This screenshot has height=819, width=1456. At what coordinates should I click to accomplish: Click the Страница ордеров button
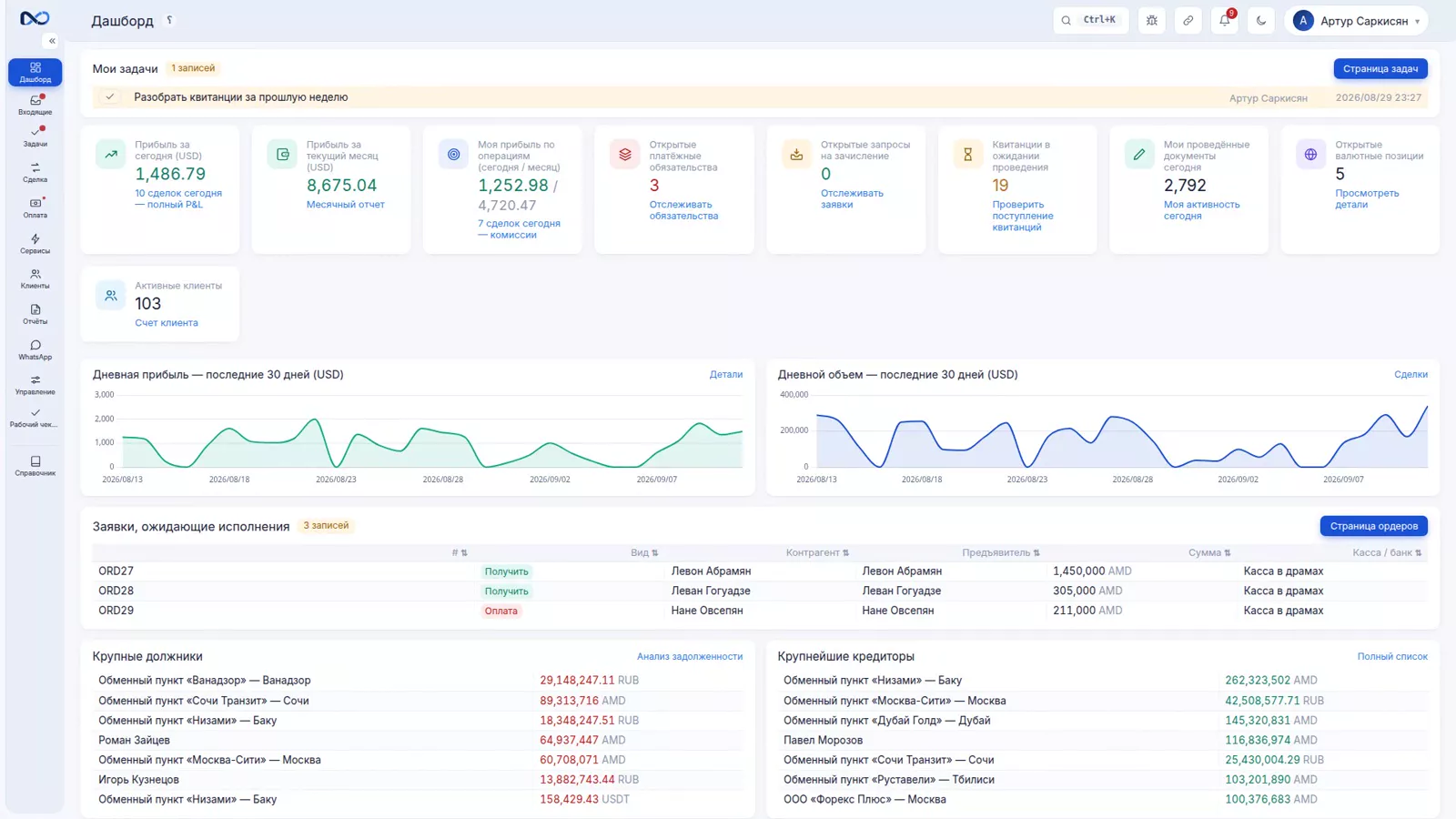click(x=1374, y=526)
